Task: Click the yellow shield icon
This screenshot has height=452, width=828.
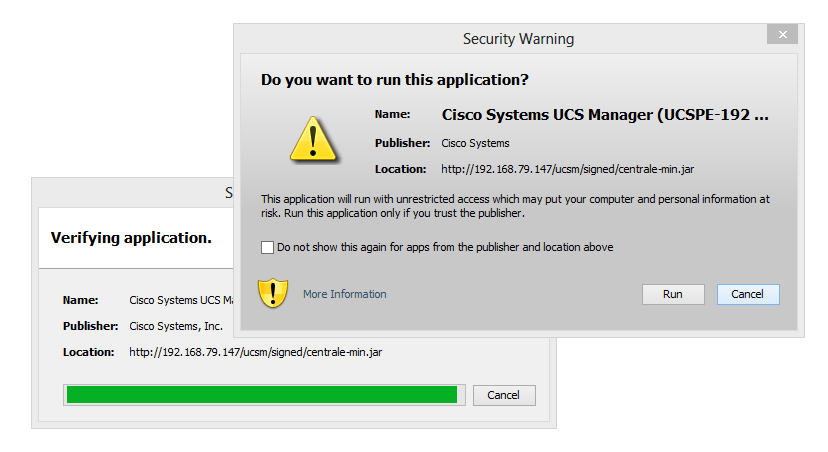Action: pos(272,293)
